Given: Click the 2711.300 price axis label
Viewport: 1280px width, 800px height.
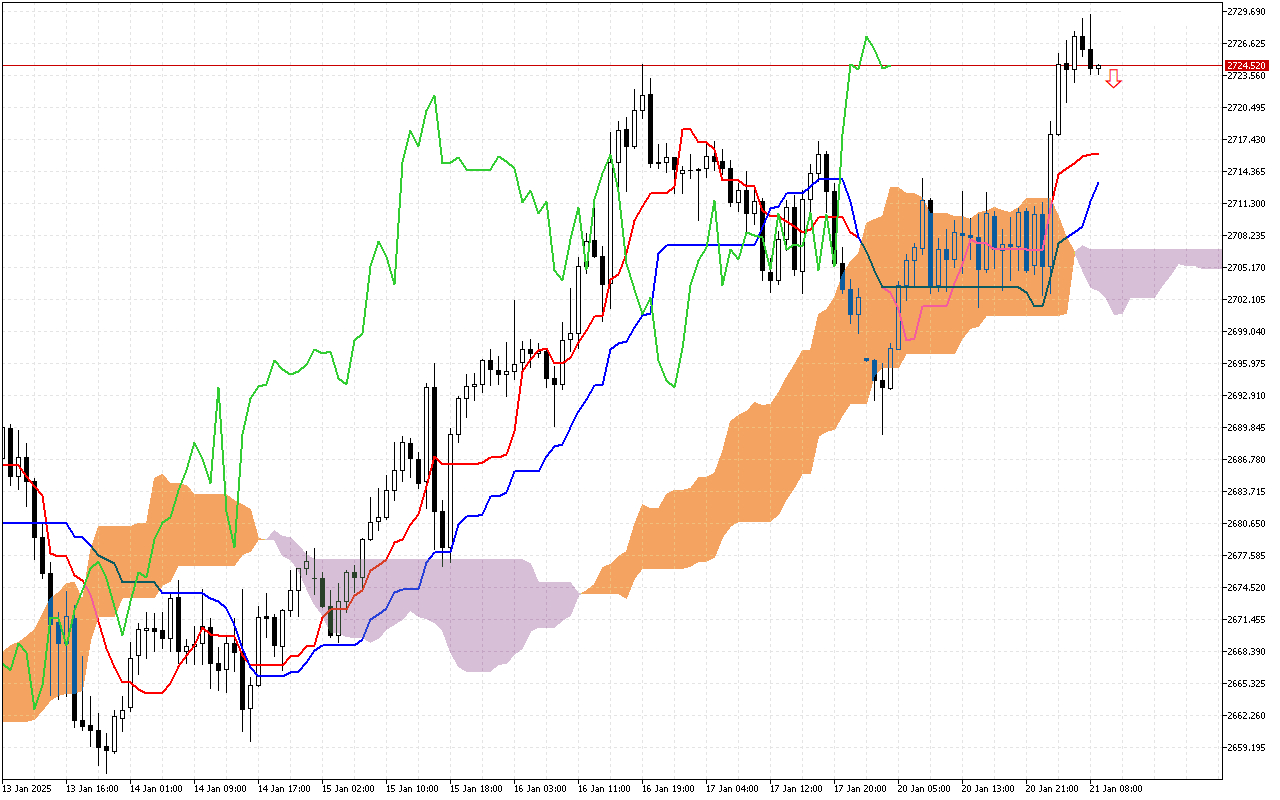Looking at the screenshot, I should [x=1246, y=203].
